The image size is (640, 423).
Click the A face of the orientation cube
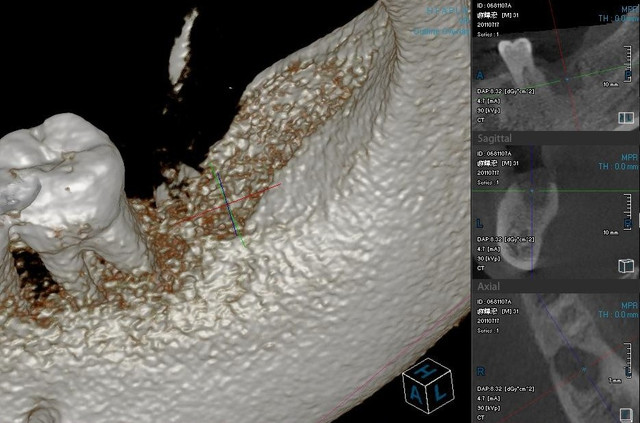(416, 394)
